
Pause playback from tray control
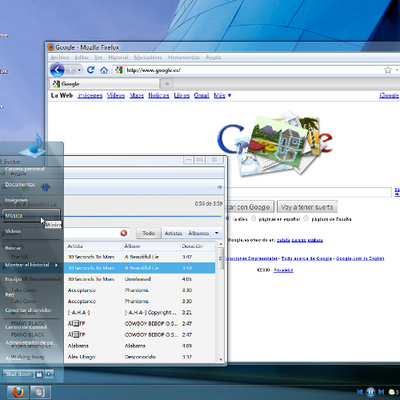click(x=370, y=392)
